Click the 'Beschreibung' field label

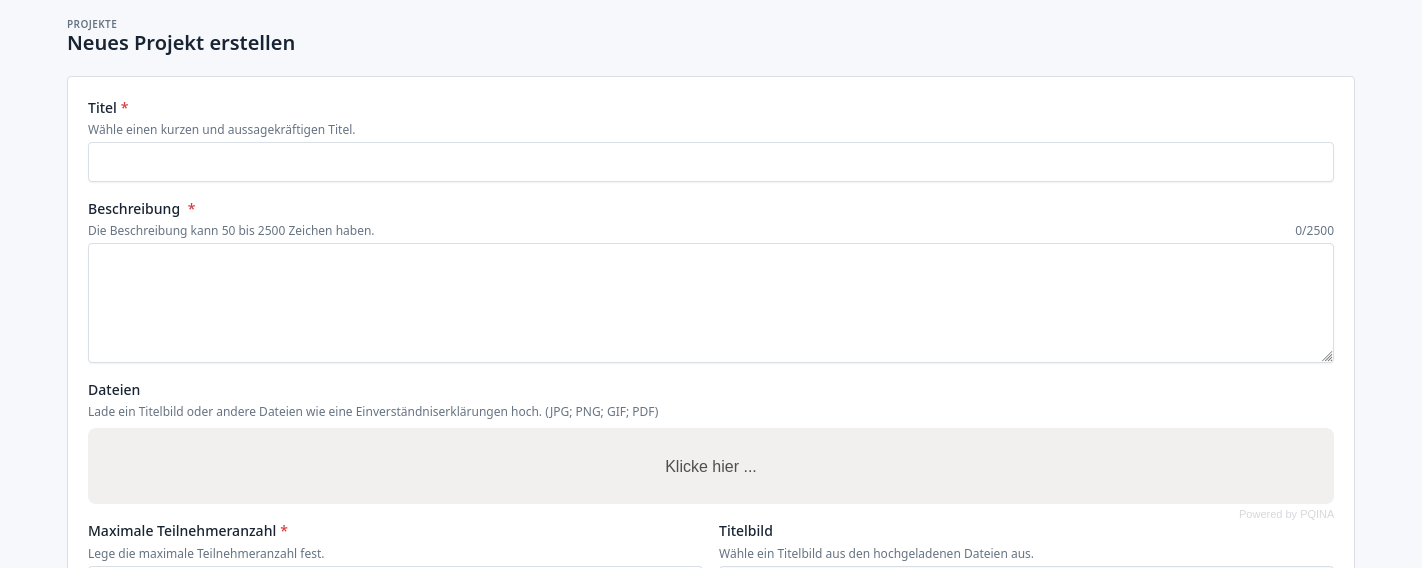pyautogui.click(x=134, y=209)
